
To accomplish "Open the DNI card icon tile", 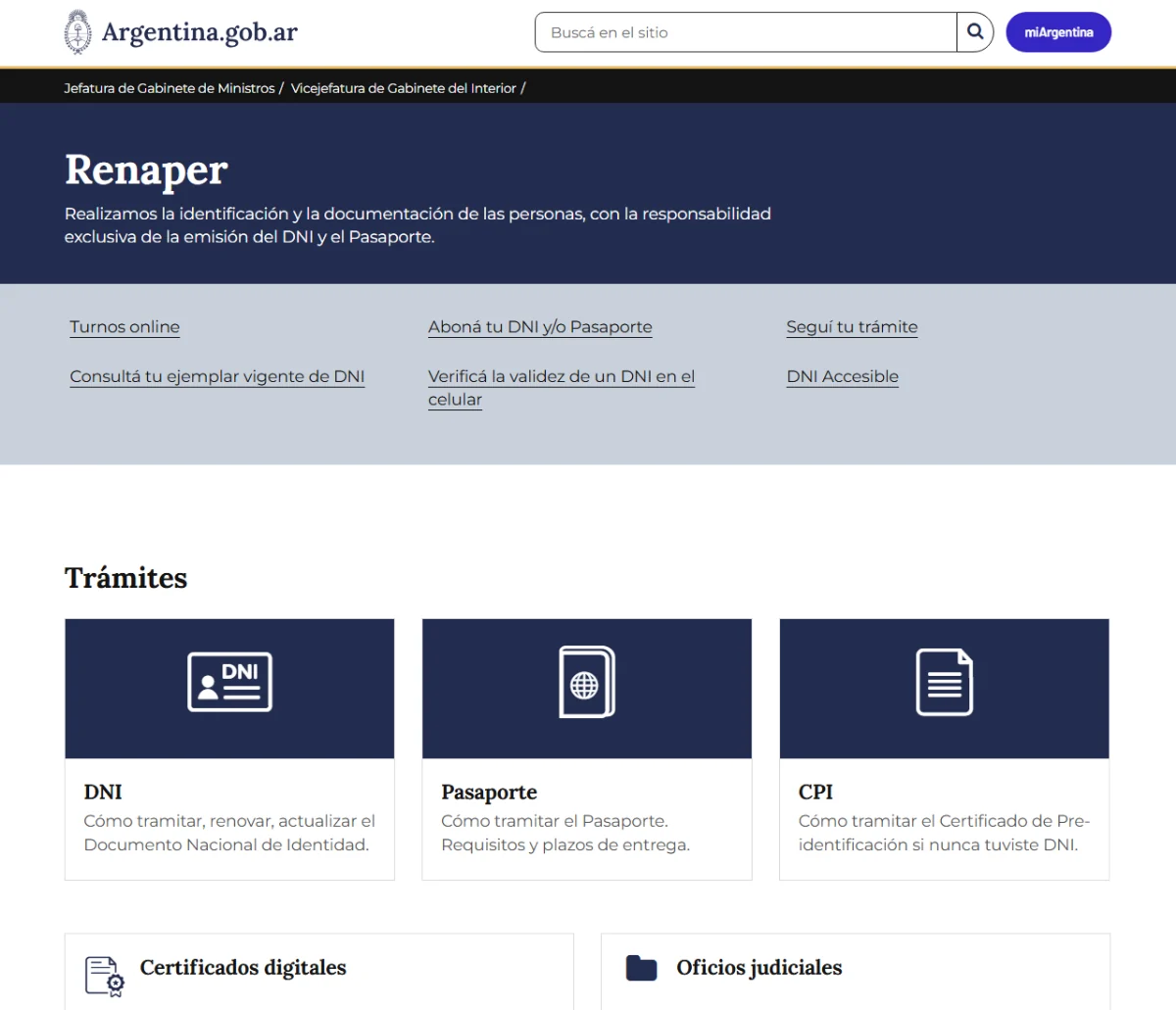I will pyautogui.click(x=229, y=689).
